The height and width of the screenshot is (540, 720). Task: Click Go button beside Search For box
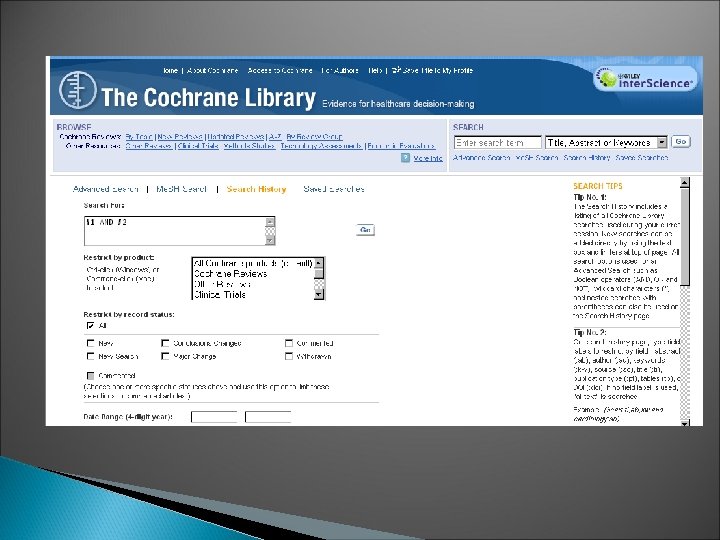366,230
